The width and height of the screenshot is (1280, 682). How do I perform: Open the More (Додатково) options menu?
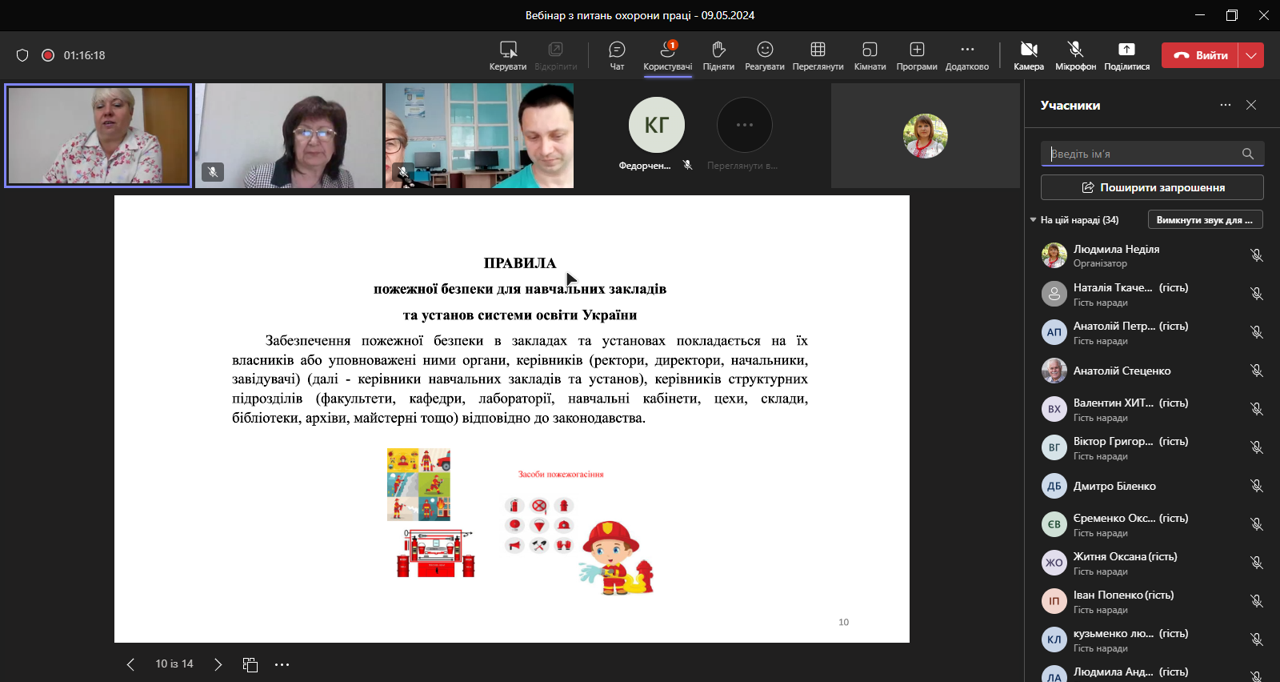point(966,51)
